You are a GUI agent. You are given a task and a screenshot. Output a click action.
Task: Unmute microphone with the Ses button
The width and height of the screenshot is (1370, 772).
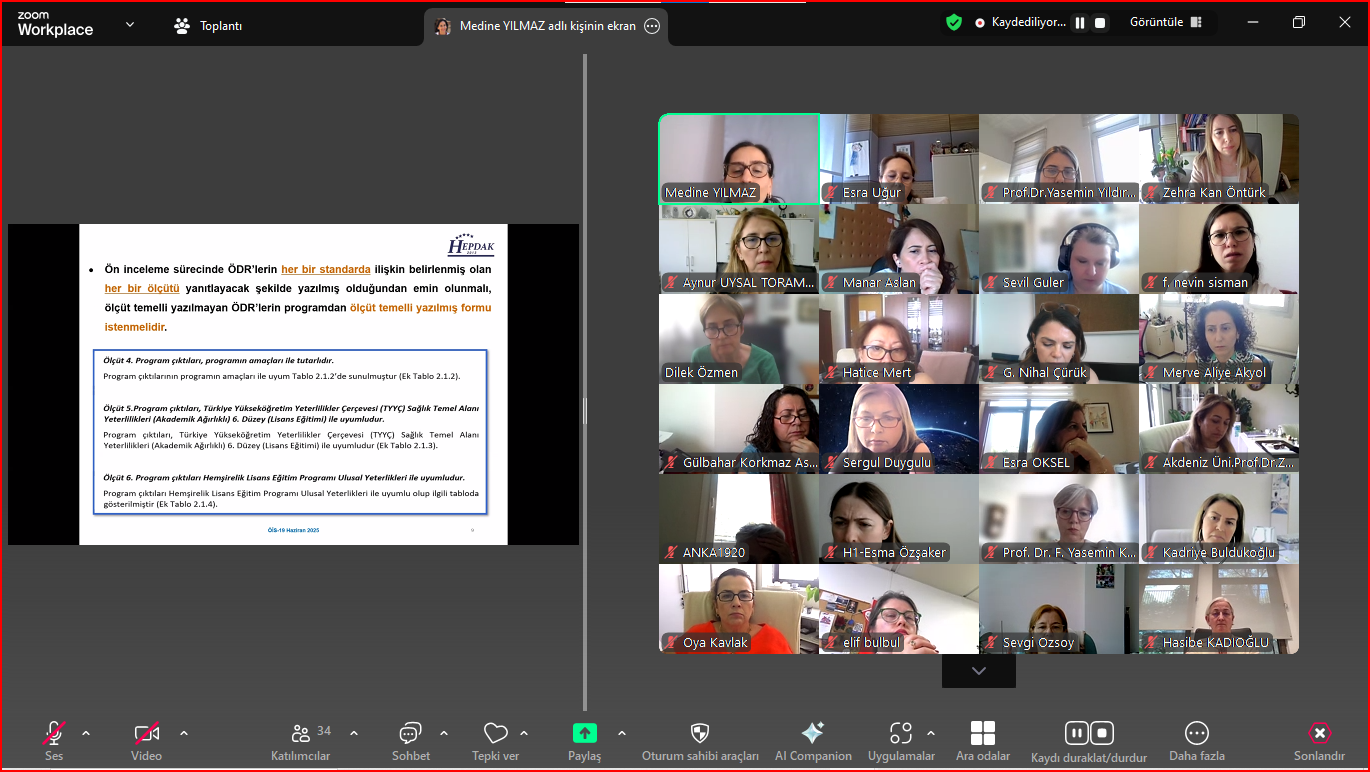(54, 734)
